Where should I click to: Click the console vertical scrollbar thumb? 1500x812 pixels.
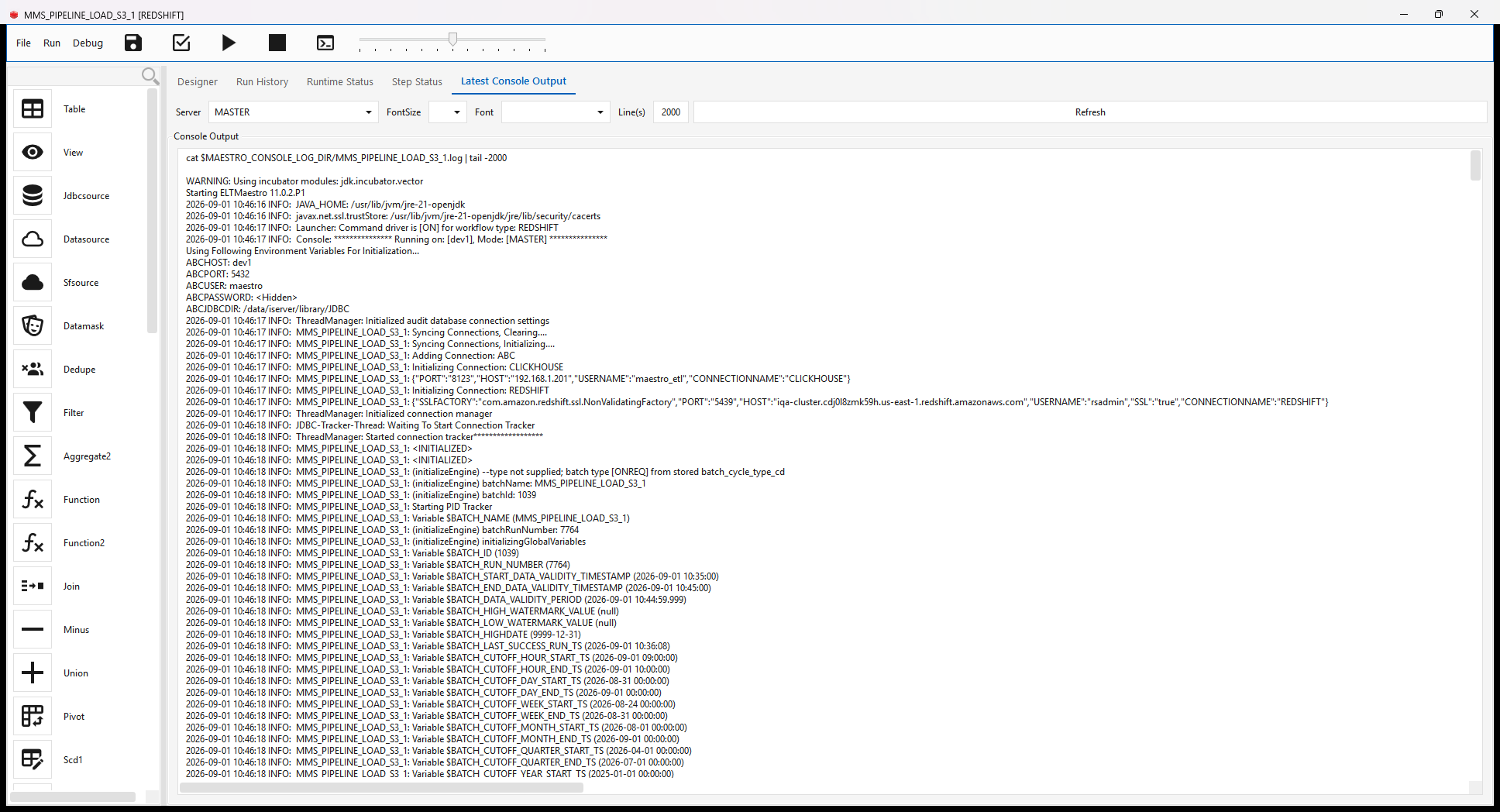[1475, 166]
